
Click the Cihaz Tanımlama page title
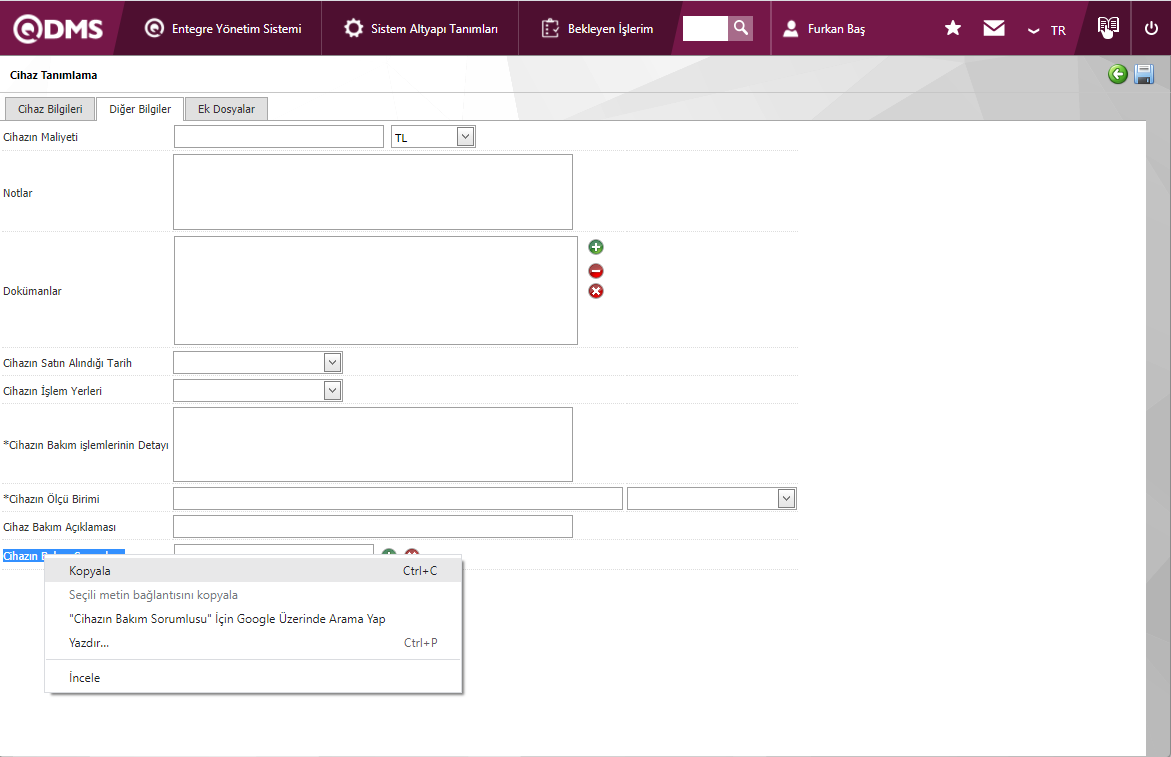(54, 75)
